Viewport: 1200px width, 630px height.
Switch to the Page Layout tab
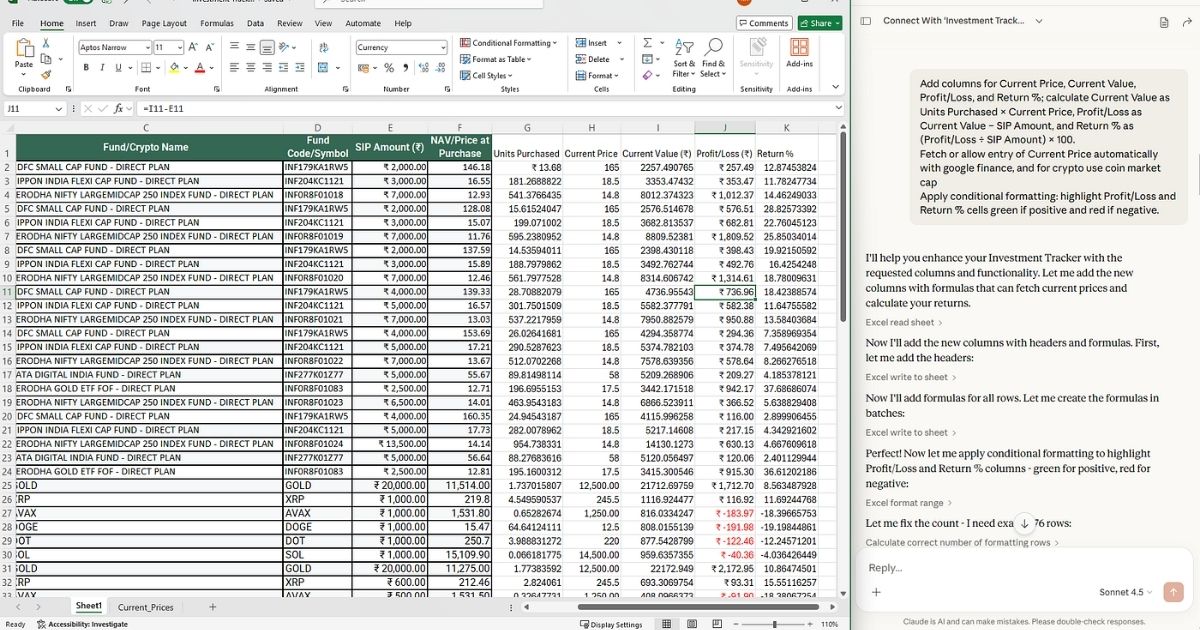[x=164, y=23]
